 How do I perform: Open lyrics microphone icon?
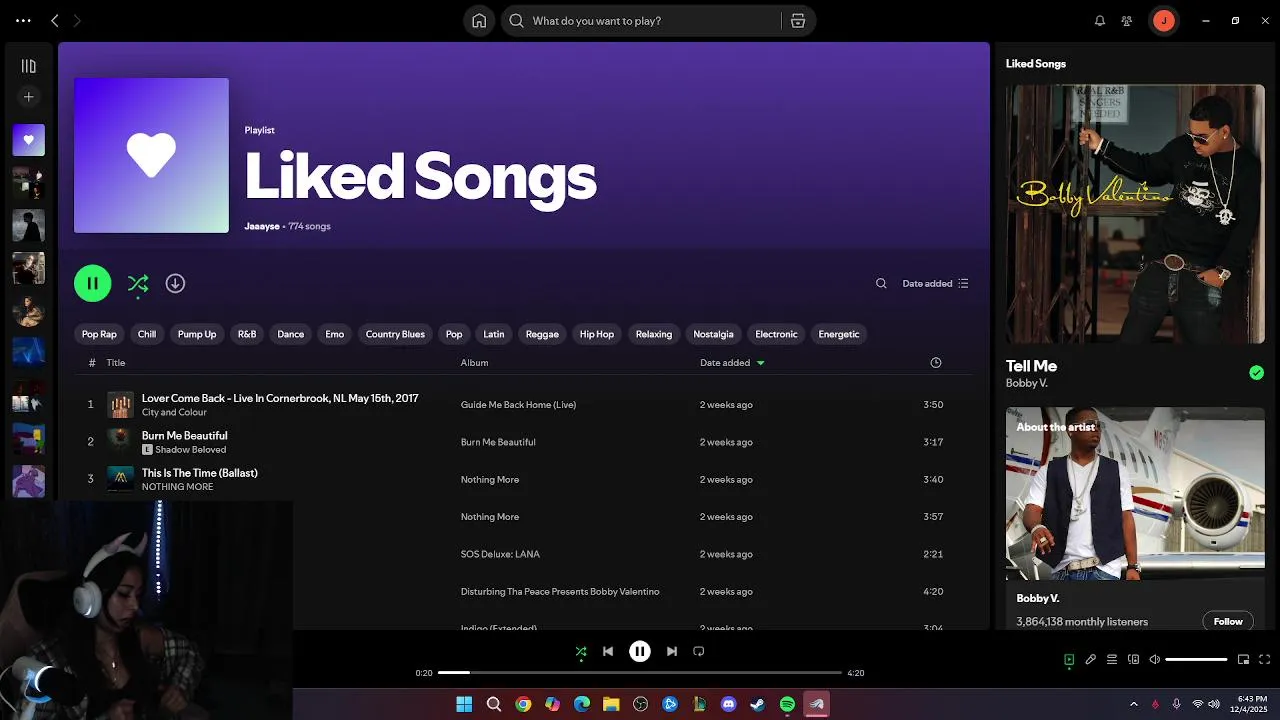(1091, 660)
